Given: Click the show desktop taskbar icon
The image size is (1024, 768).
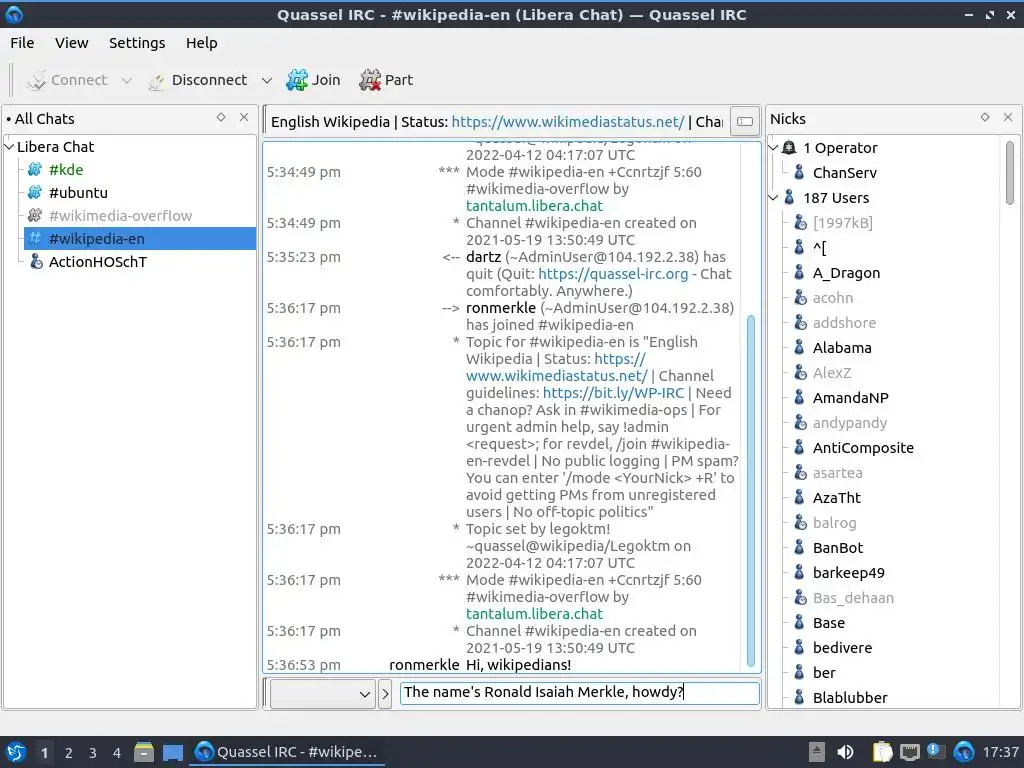Looking at the screenshot, I should click(172, 752).
